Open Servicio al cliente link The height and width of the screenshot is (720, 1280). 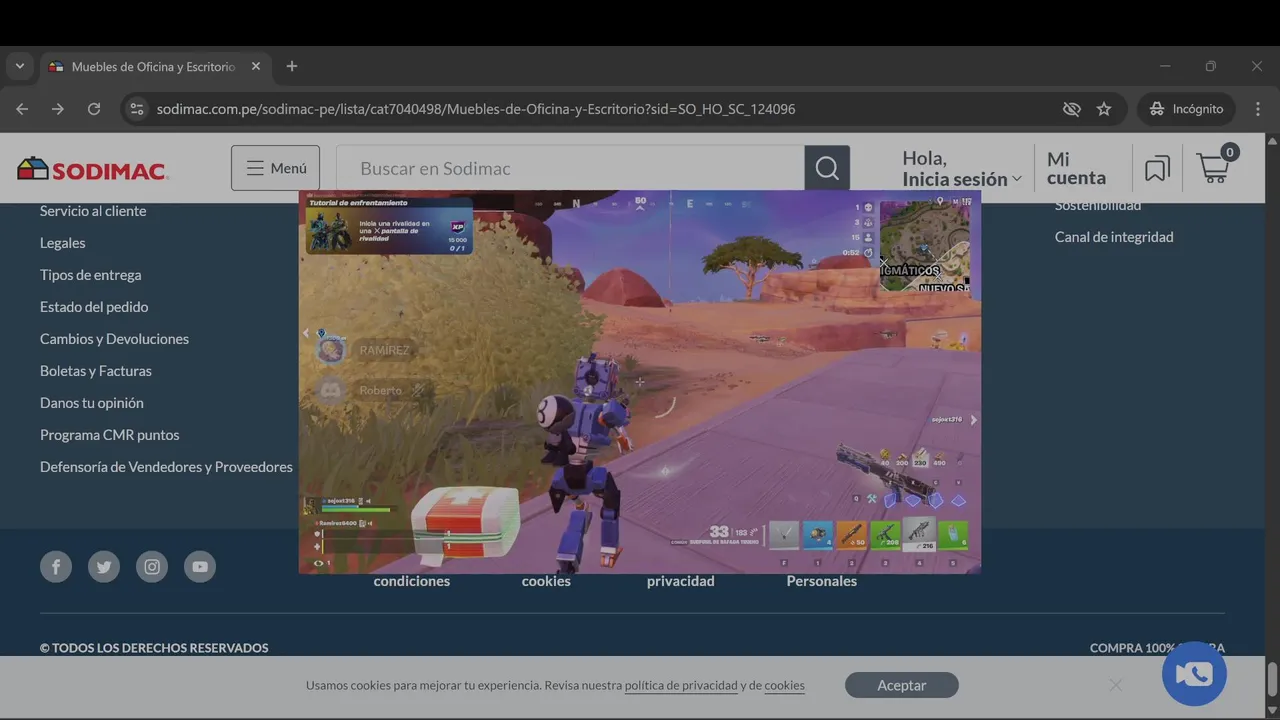click(93, 211)
